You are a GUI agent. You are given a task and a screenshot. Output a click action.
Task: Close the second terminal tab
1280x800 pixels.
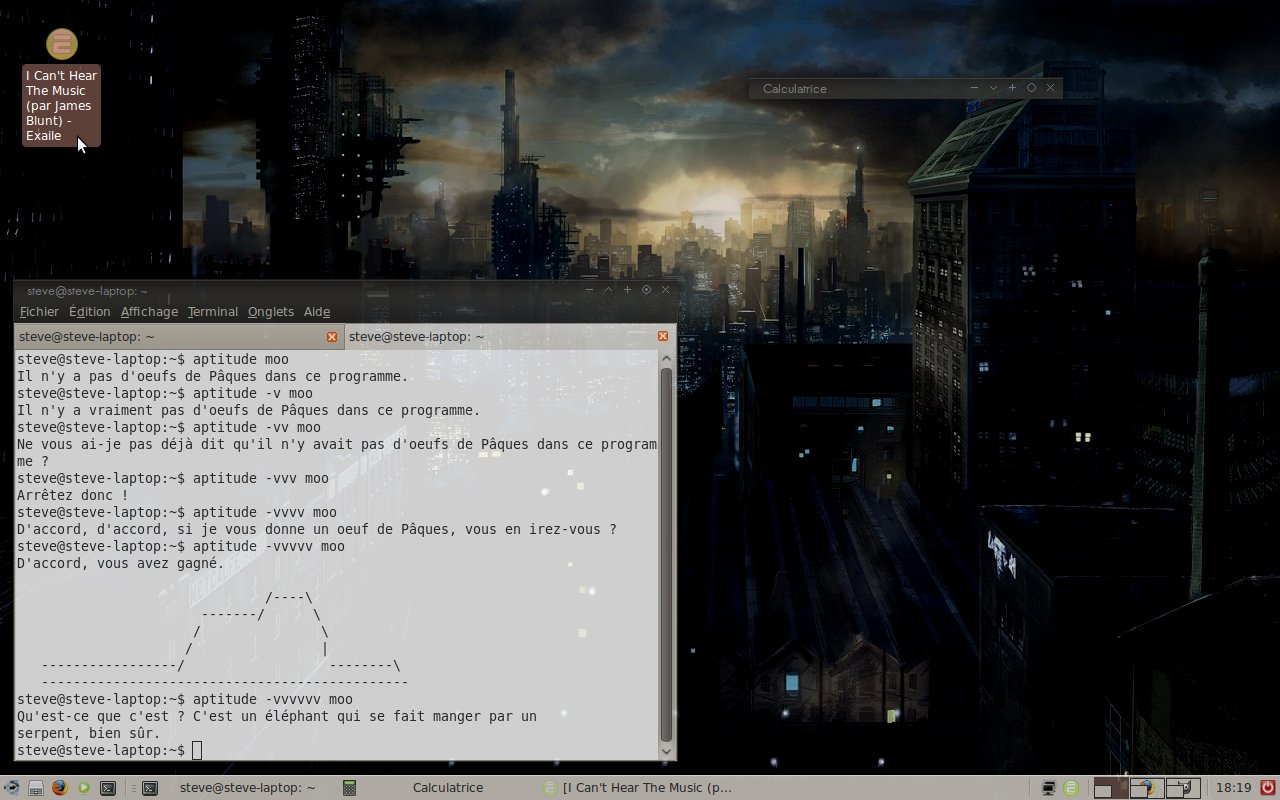point(663,336)
